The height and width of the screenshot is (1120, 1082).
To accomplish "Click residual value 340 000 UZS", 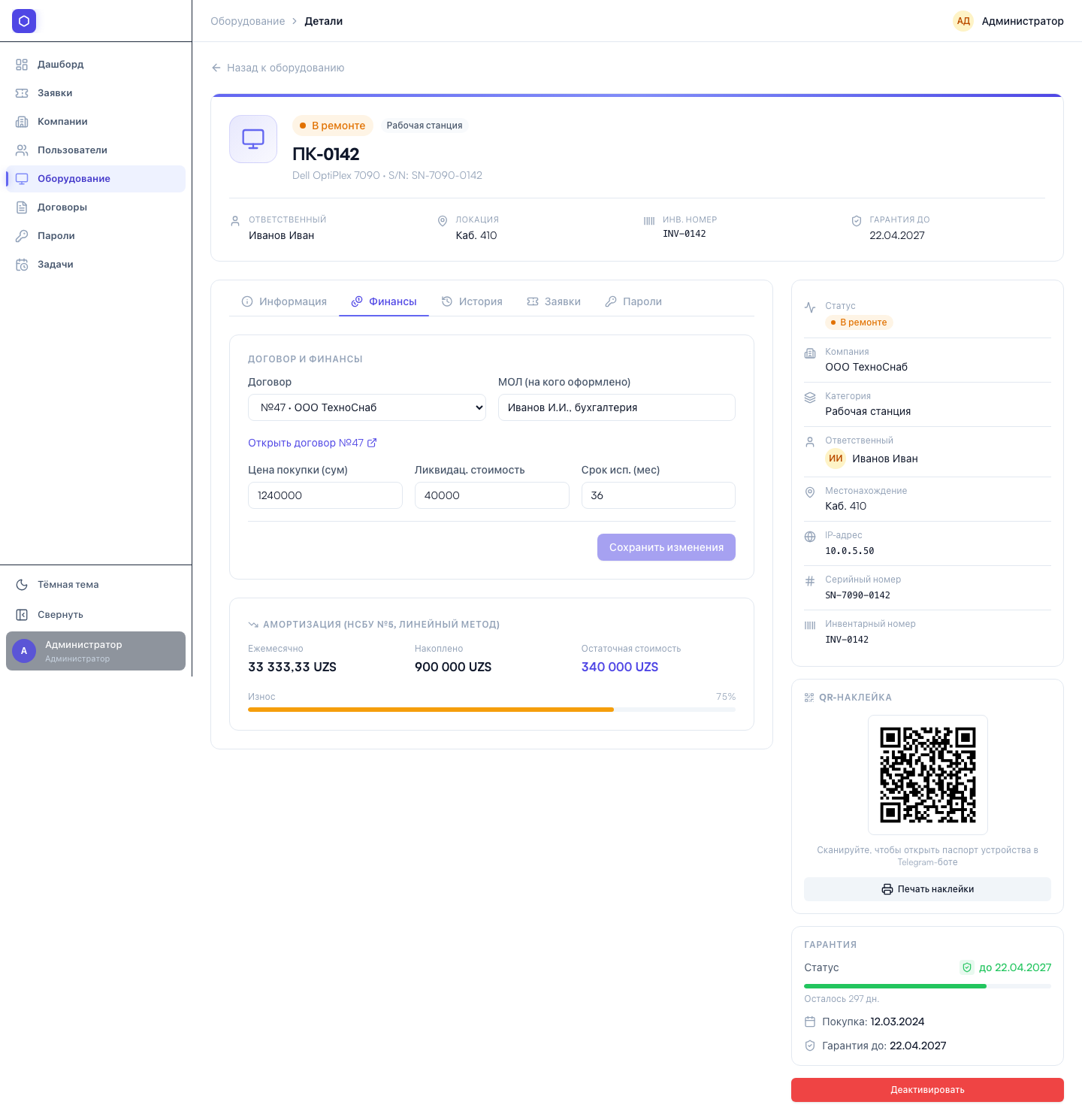I will click(x=620, y=667).
